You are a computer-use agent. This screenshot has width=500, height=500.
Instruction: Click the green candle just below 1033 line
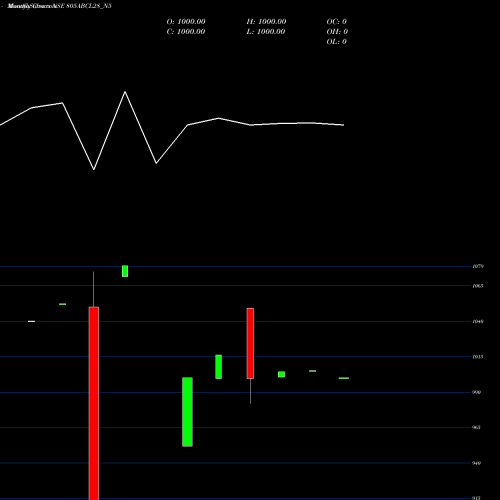(x=219, y=367)
